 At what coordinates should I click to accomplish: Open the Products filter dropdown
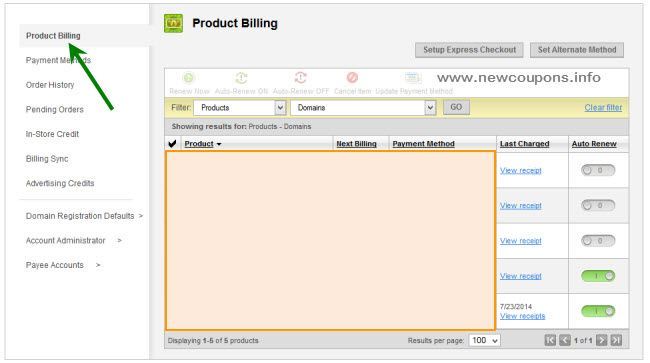(x=240, y=108)
